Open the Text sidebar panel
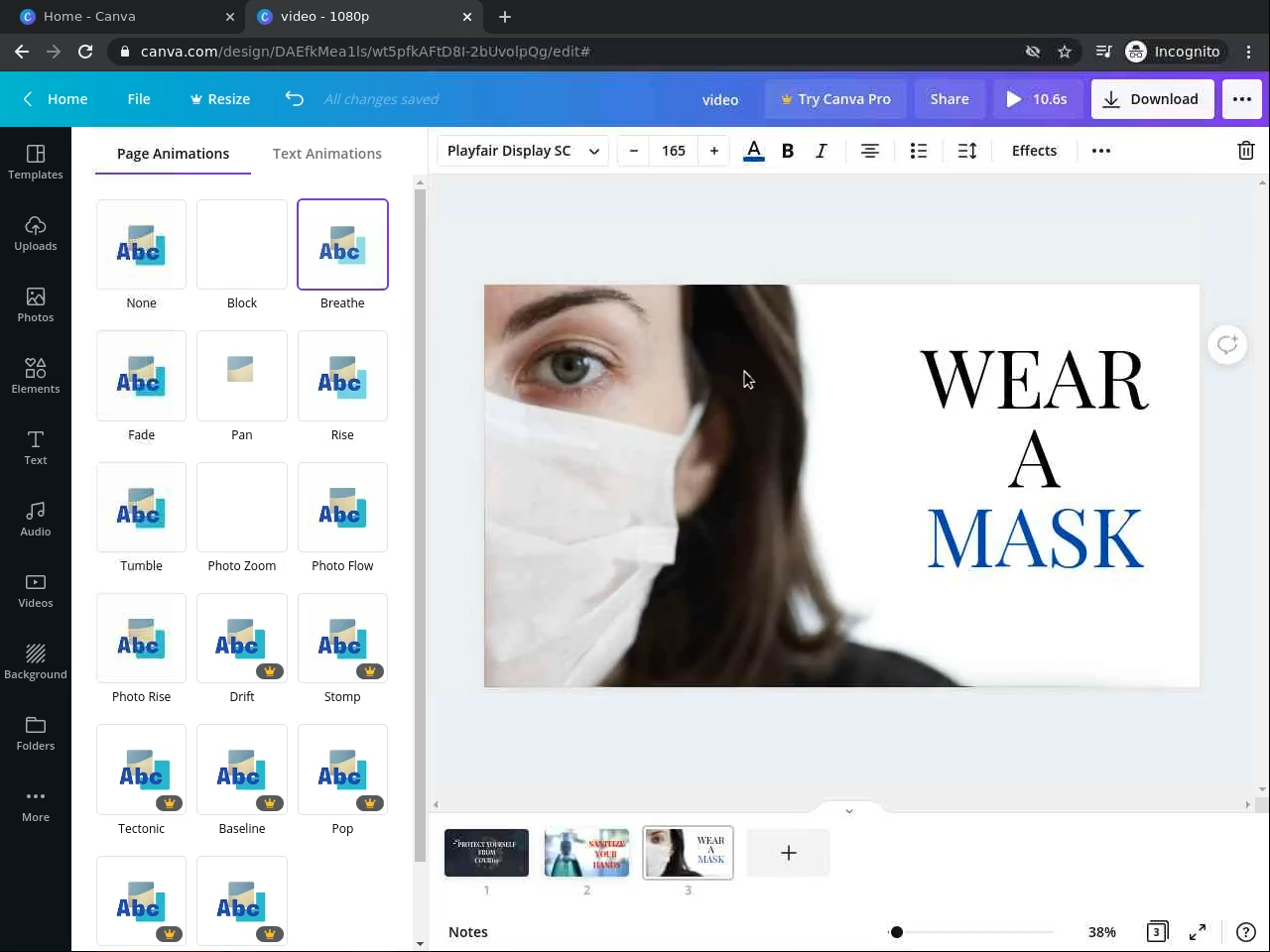 (x=36, y=447)
